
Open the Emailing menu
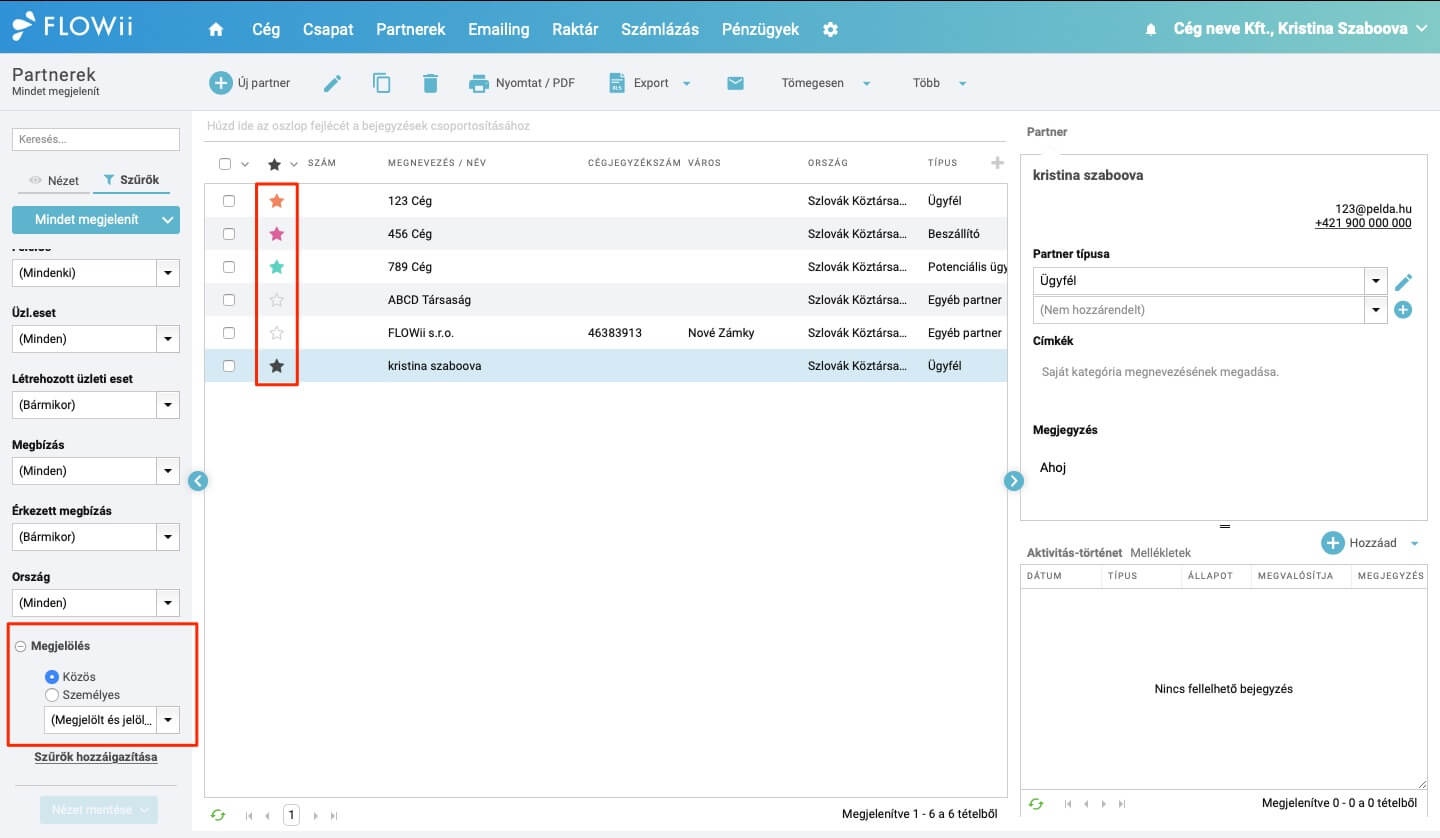[x=499, y=29]
